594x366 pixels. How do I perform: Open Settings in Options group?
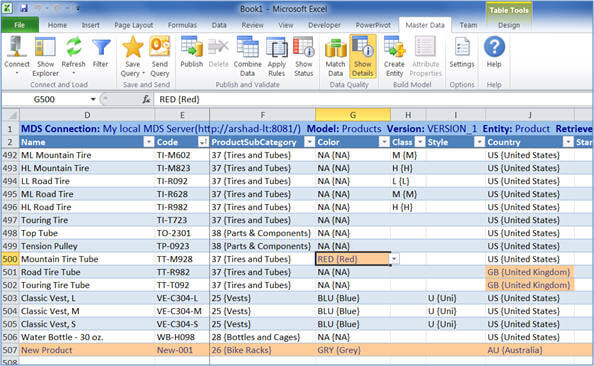pyautogui.click(x=462, y=52)
